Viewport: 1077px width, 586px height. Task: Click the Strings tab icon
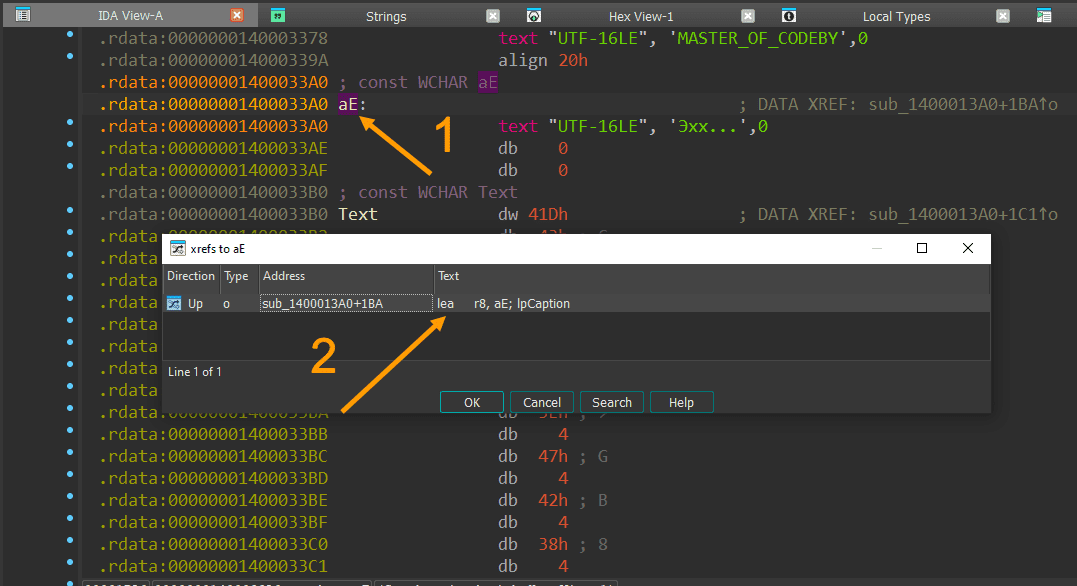[x=279, y=16]
